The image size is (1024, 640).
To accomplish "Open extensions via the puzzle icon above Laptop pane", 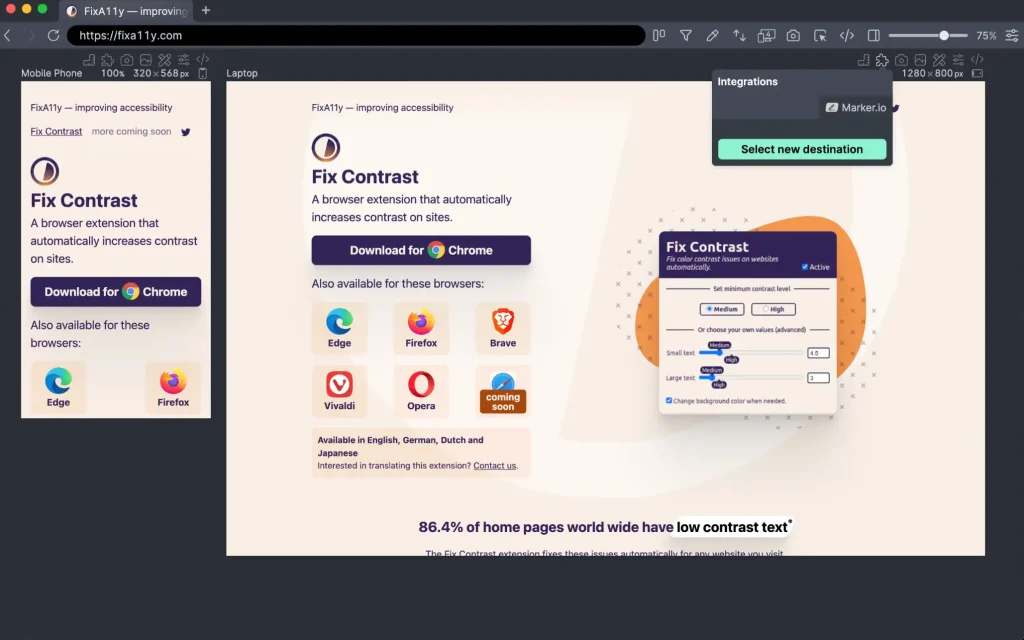I will (x=881, y=60).
